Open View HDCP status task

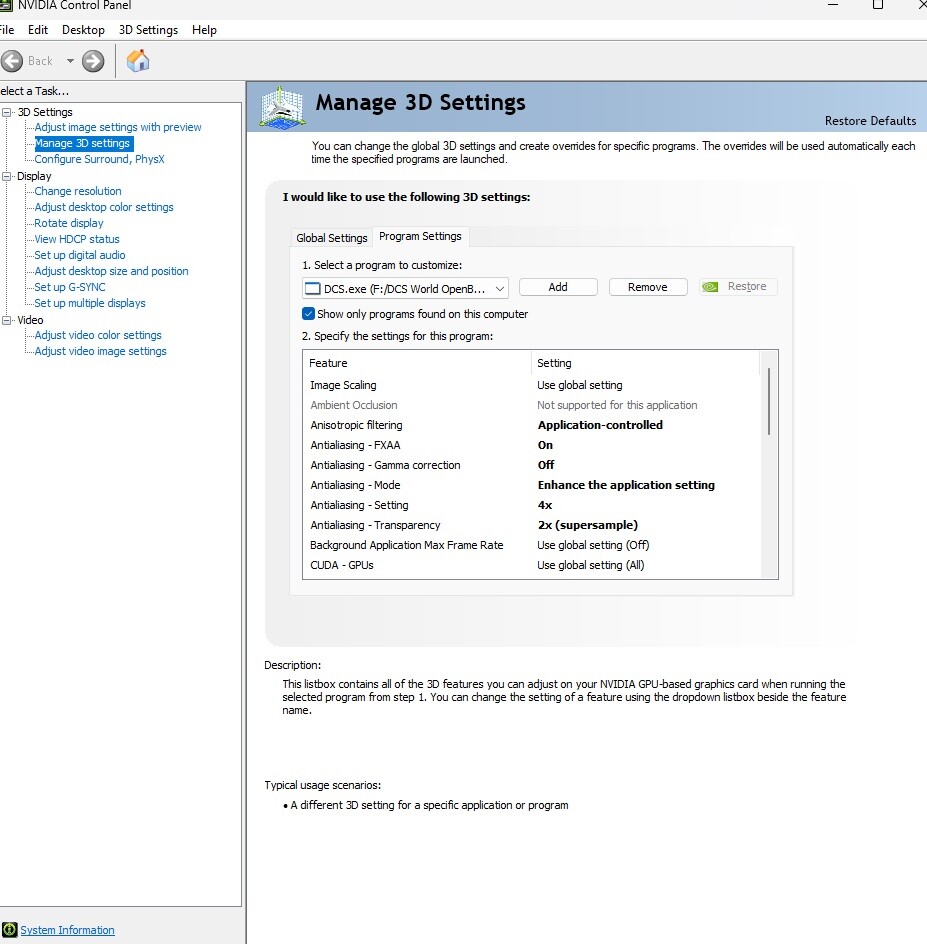pos(76,239)
